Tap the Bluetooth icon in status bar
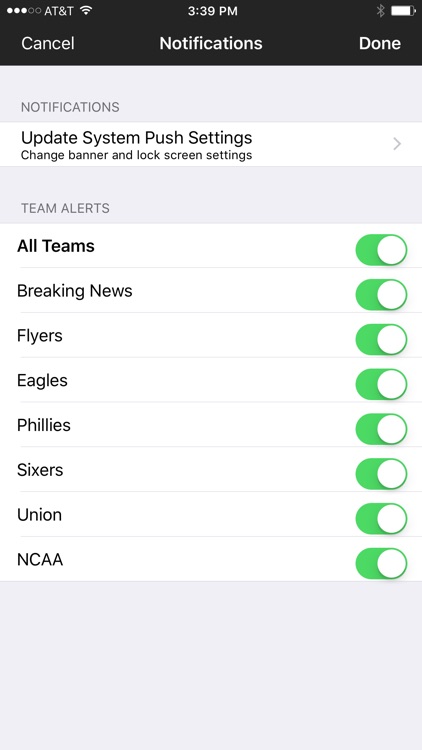The width and height of the screenshot is (422, 750). click(x=380, y=11)
